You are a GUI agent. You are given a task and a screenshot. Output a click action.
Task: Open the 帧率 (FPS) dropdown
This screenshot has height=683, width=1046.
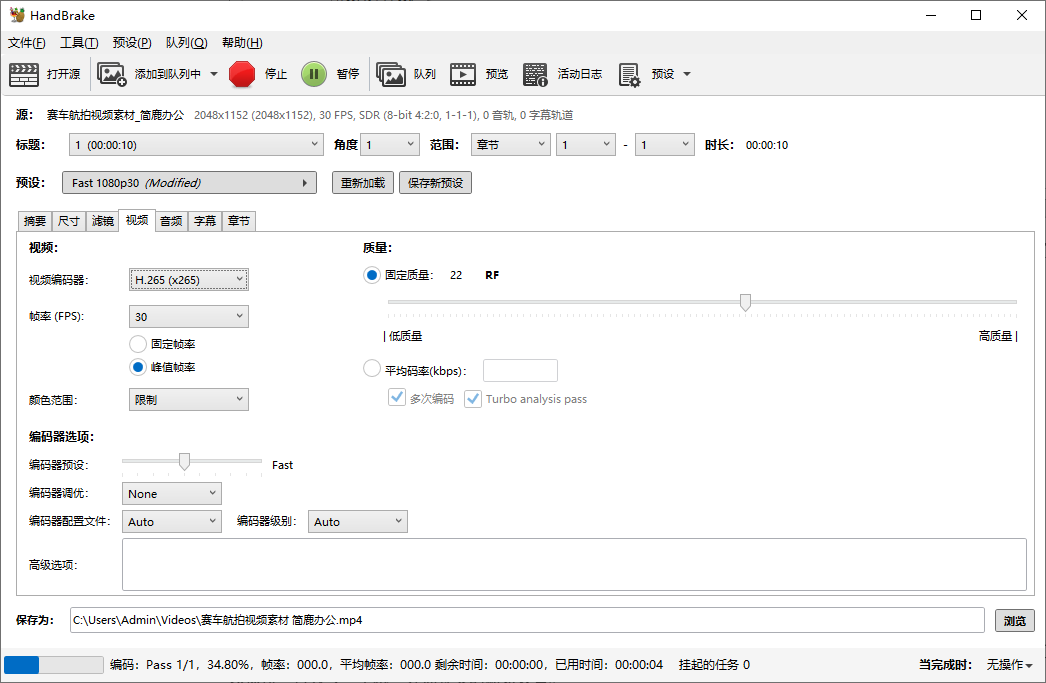coord(188,315)
